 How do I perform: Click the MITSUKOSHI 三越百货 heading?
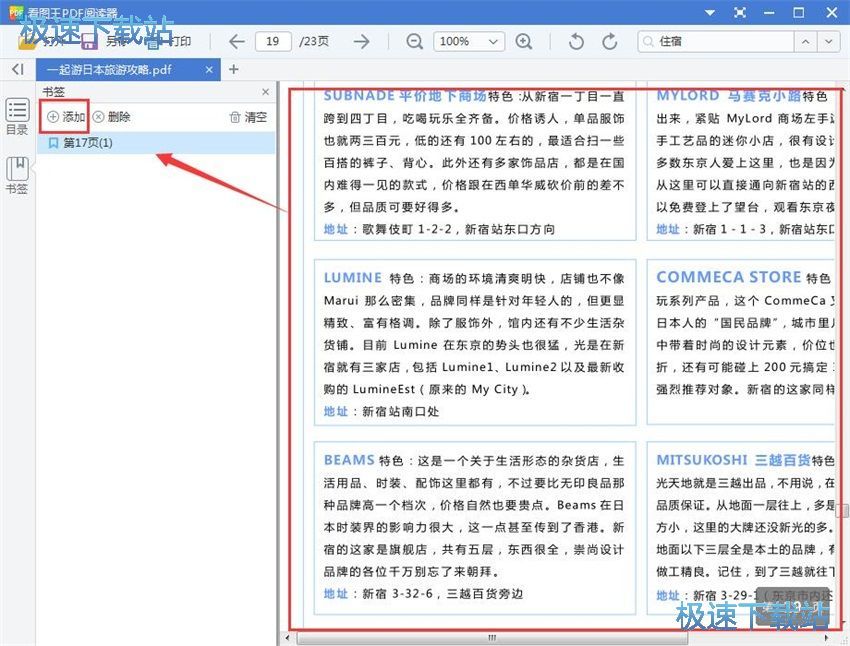tap(733, 460)
